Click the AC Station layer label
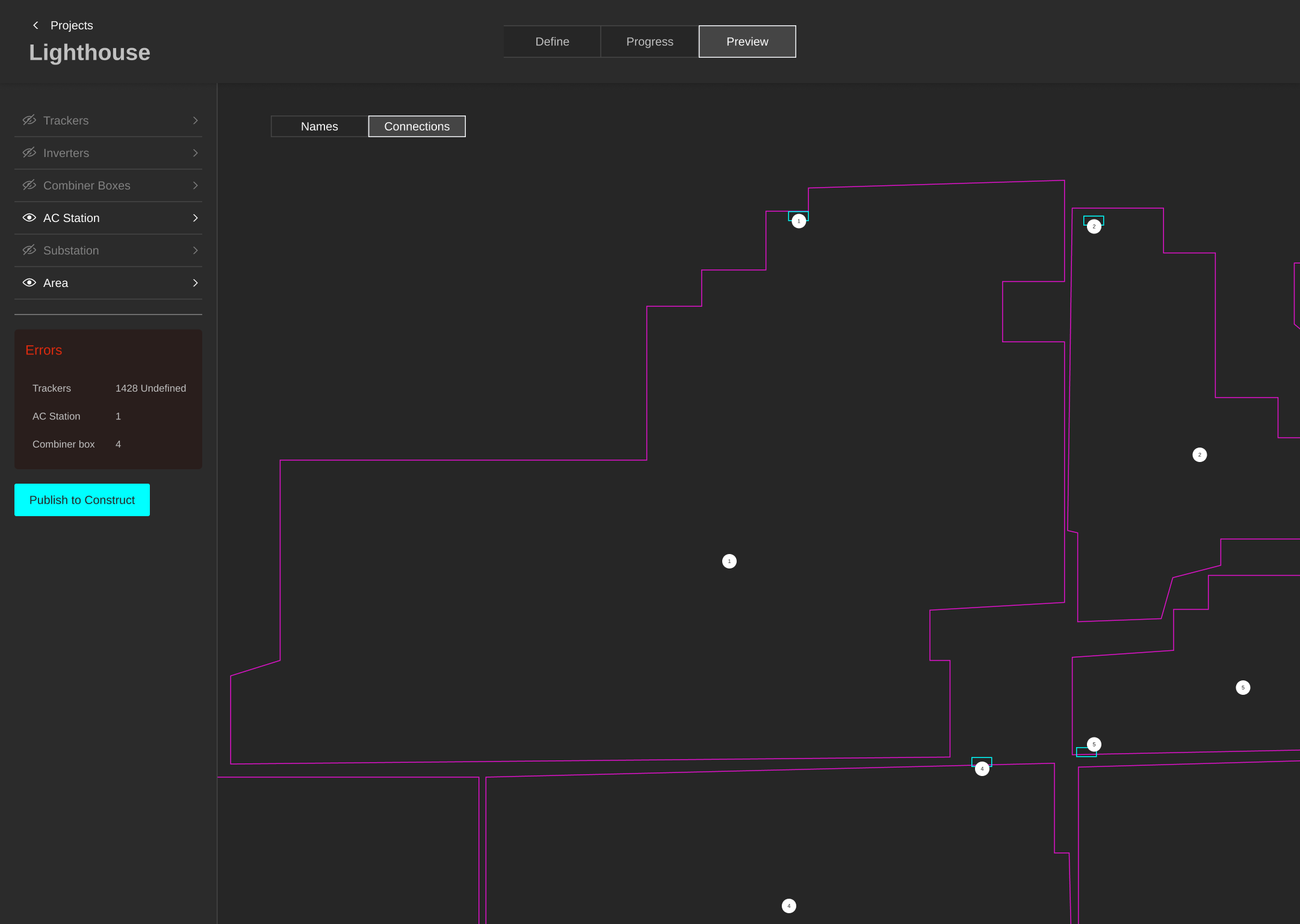1300x924 pixels. (x=72, y=218)
